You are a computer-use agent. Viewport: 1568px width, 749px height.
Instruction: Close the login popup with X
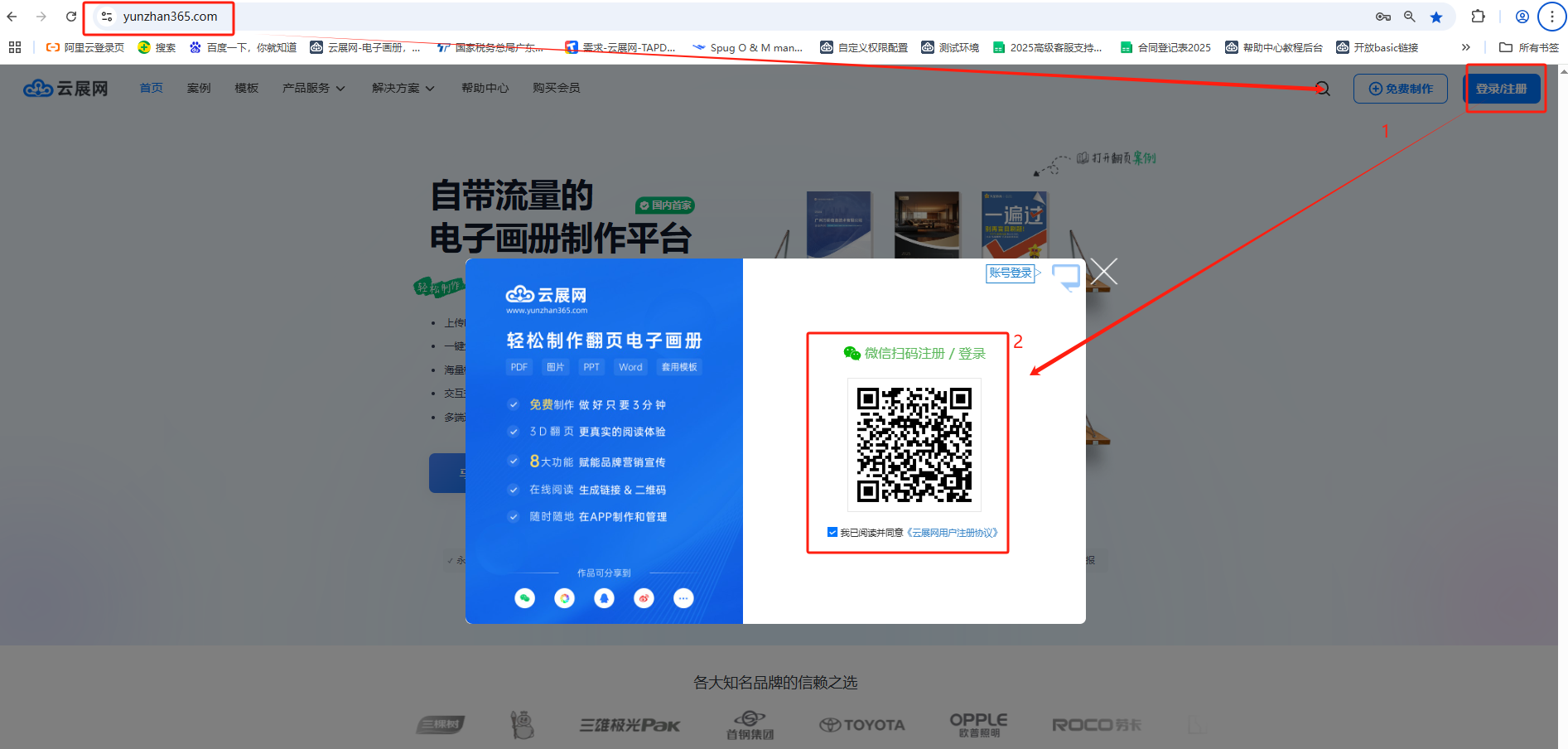1103,271
